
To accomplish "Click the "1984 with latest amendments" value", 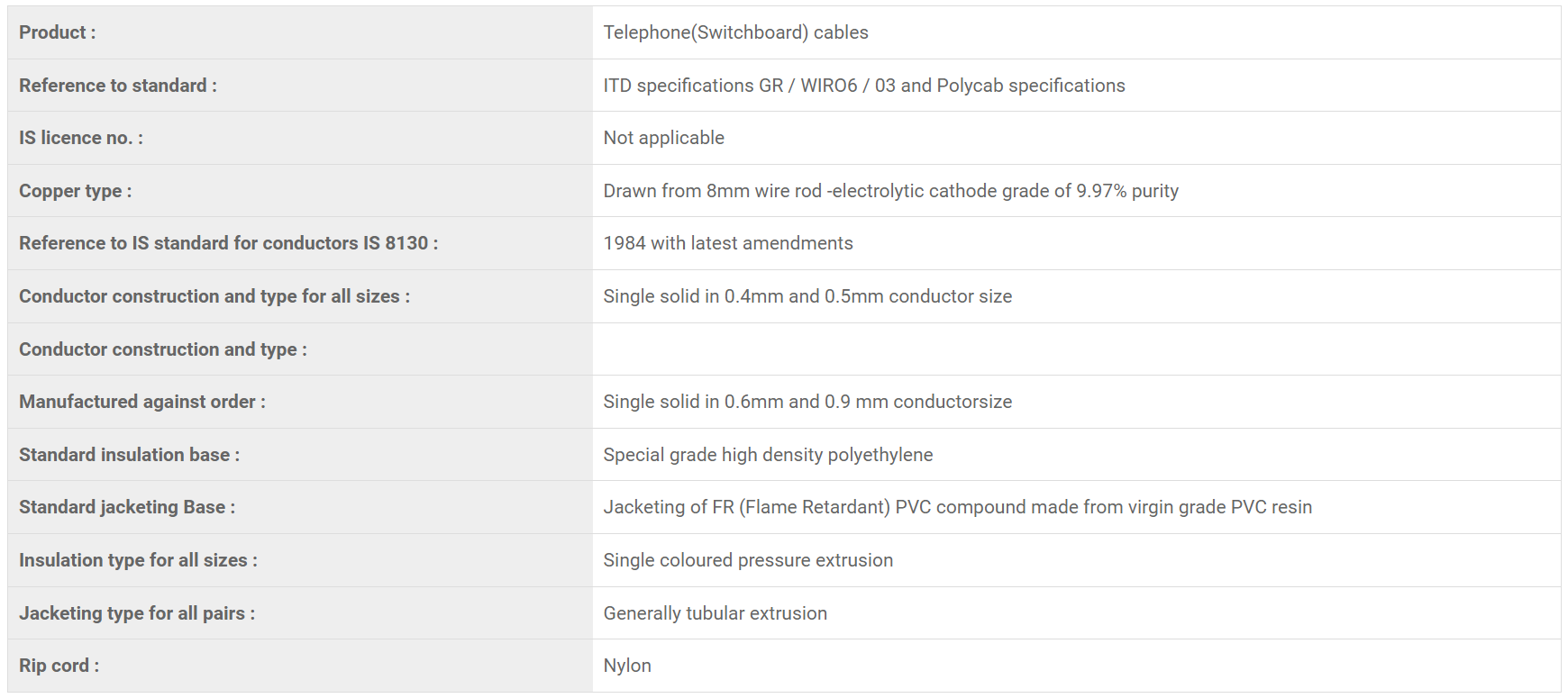I will [727, 243].
